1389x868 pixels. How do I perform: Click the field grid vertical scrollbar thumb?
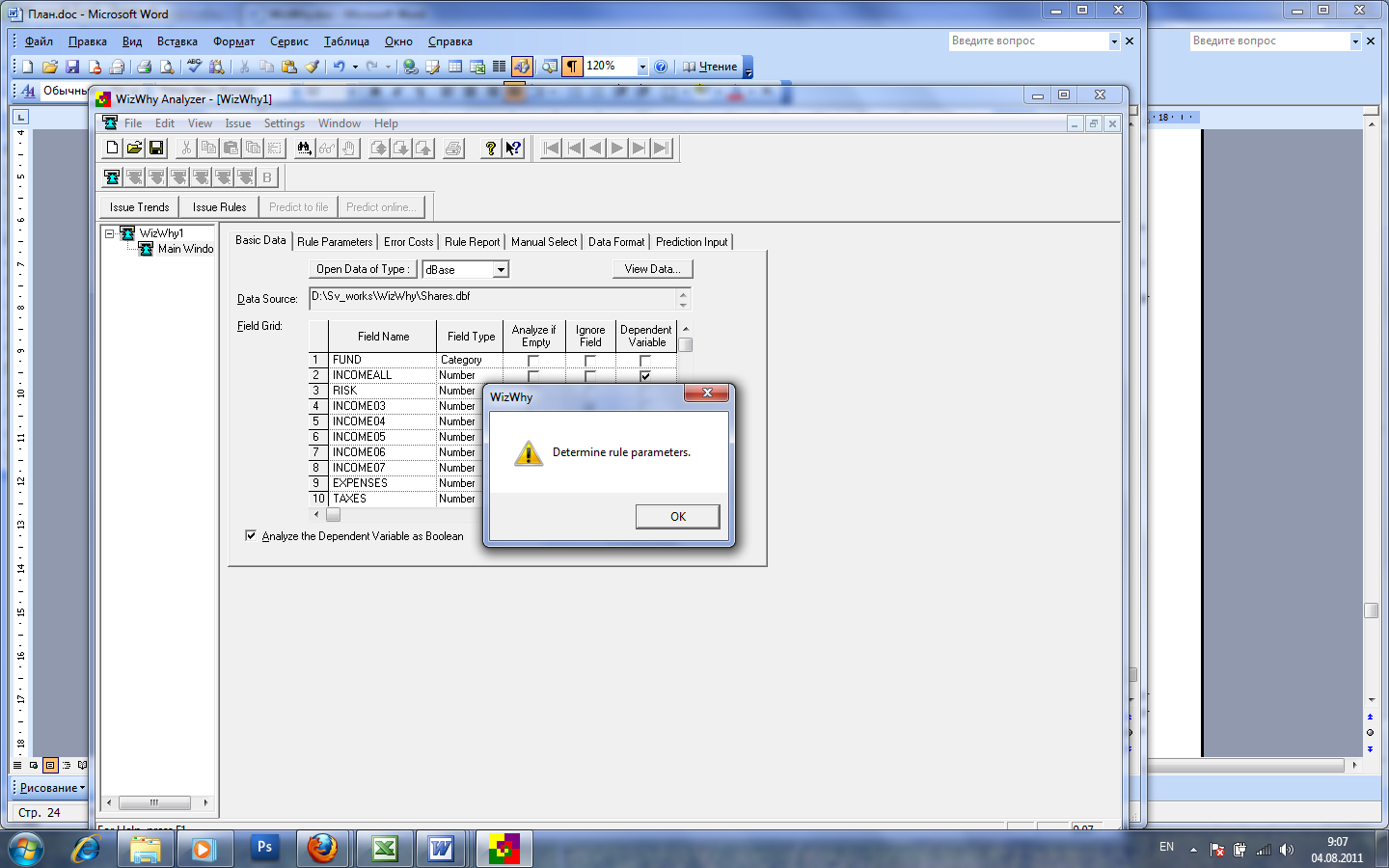coord(686,344)
